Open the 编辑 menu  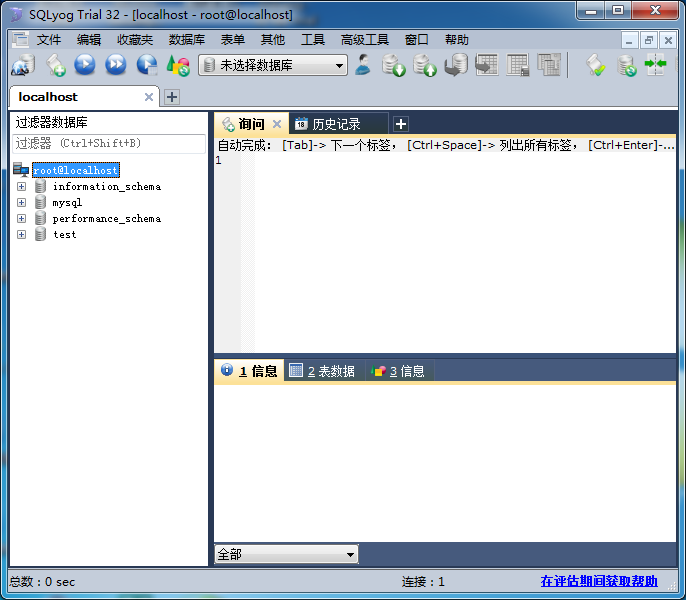tap(89, 40)
